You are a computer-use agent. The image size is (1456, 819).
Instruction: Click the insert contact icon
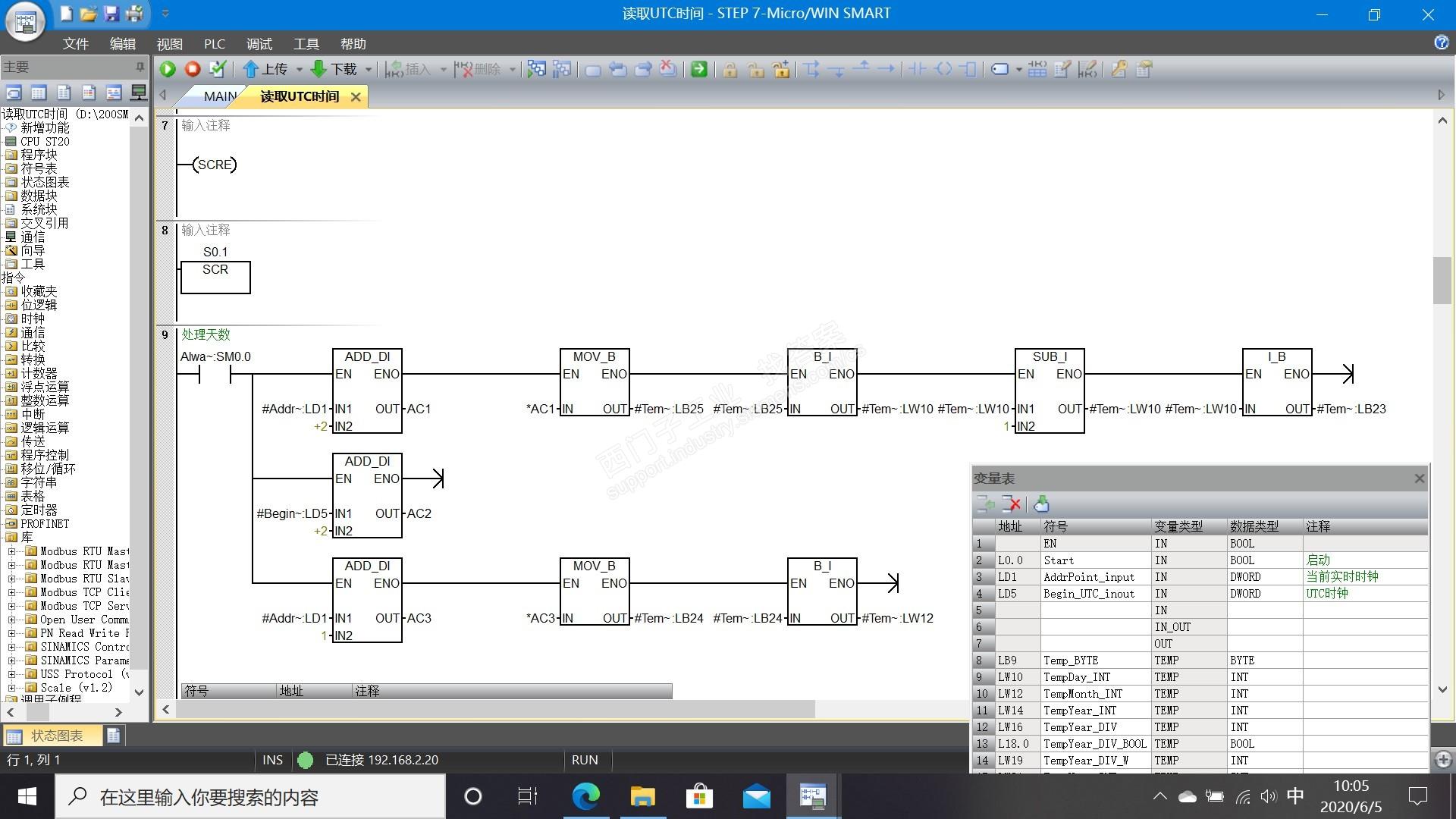pos(918,69)
